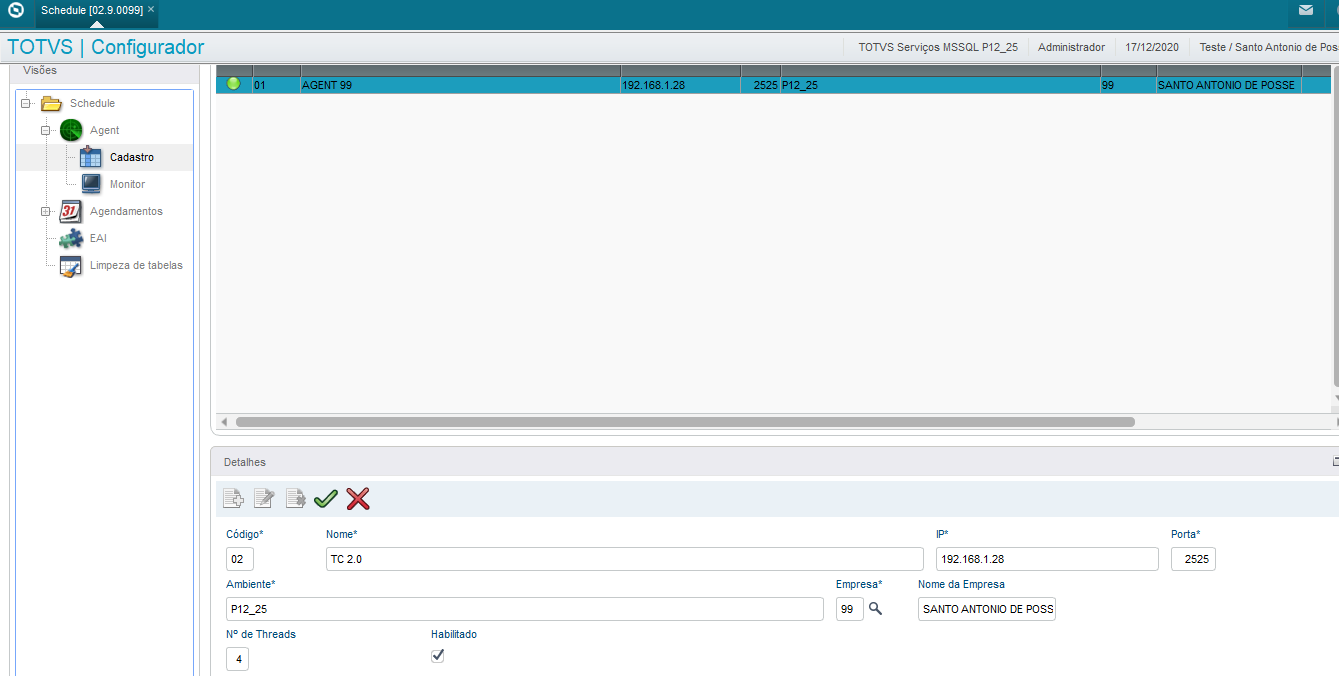
Task: Confirm with the green checkmark icon
Action: click(326, 498)
